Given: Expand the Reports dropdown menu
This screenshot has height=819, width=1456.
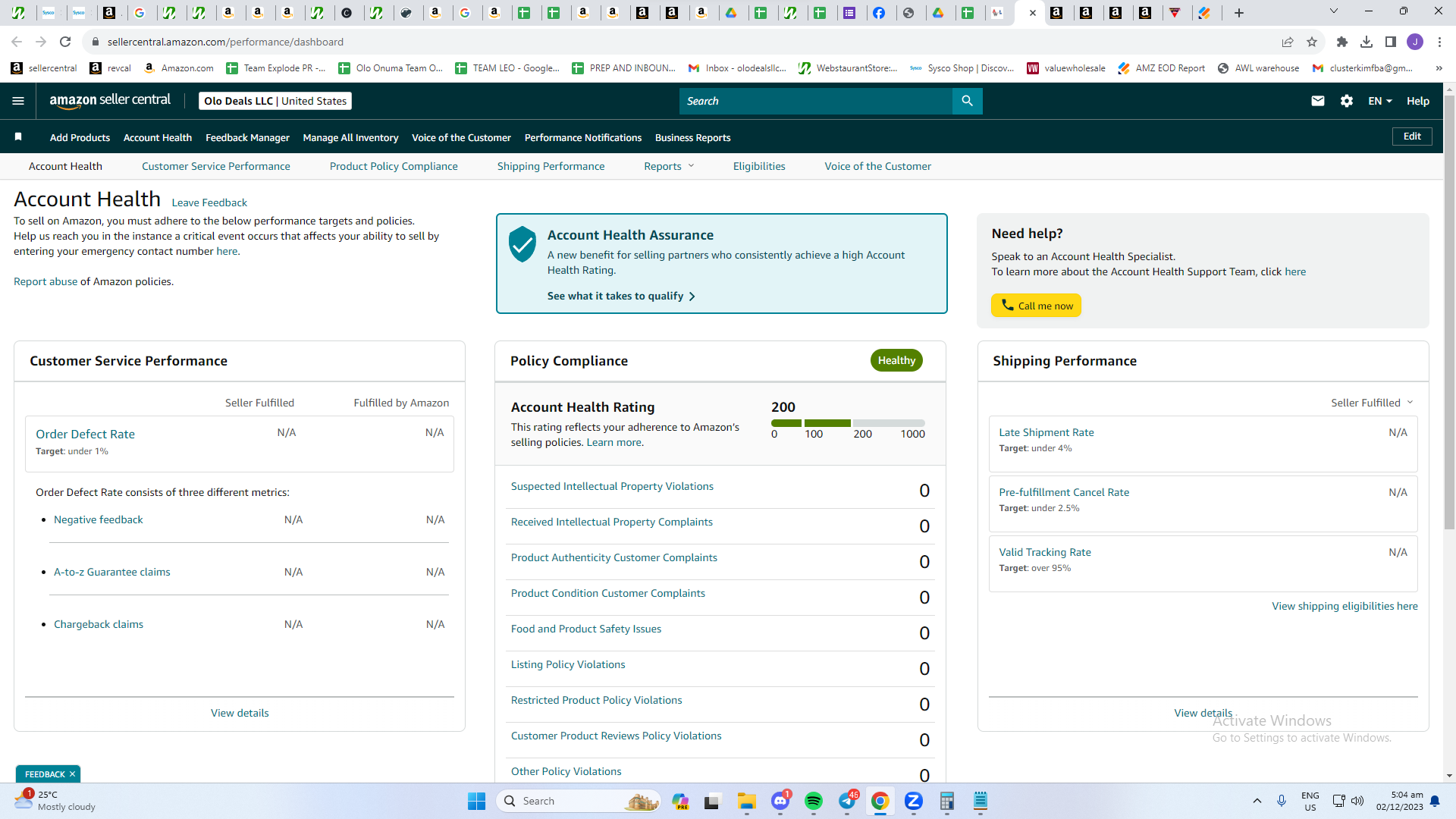Looking at the screenshot, I should [669, 166].
